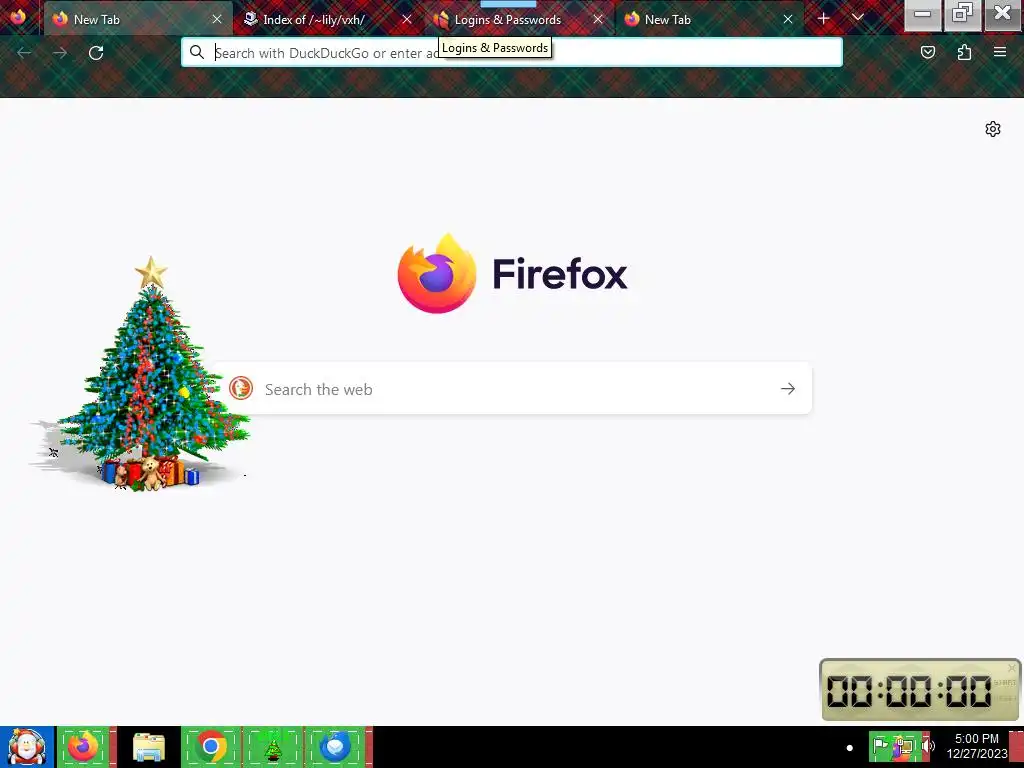Open the Save to Pocket button

pos(927,52)
